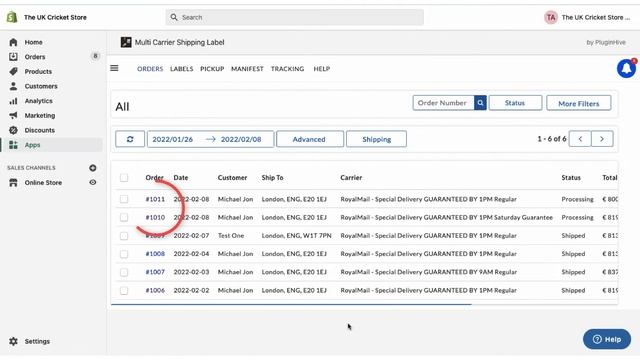The image size is (640, 360).
Task: Switch to the LABELS tab
Action: [x=182, y=69]
